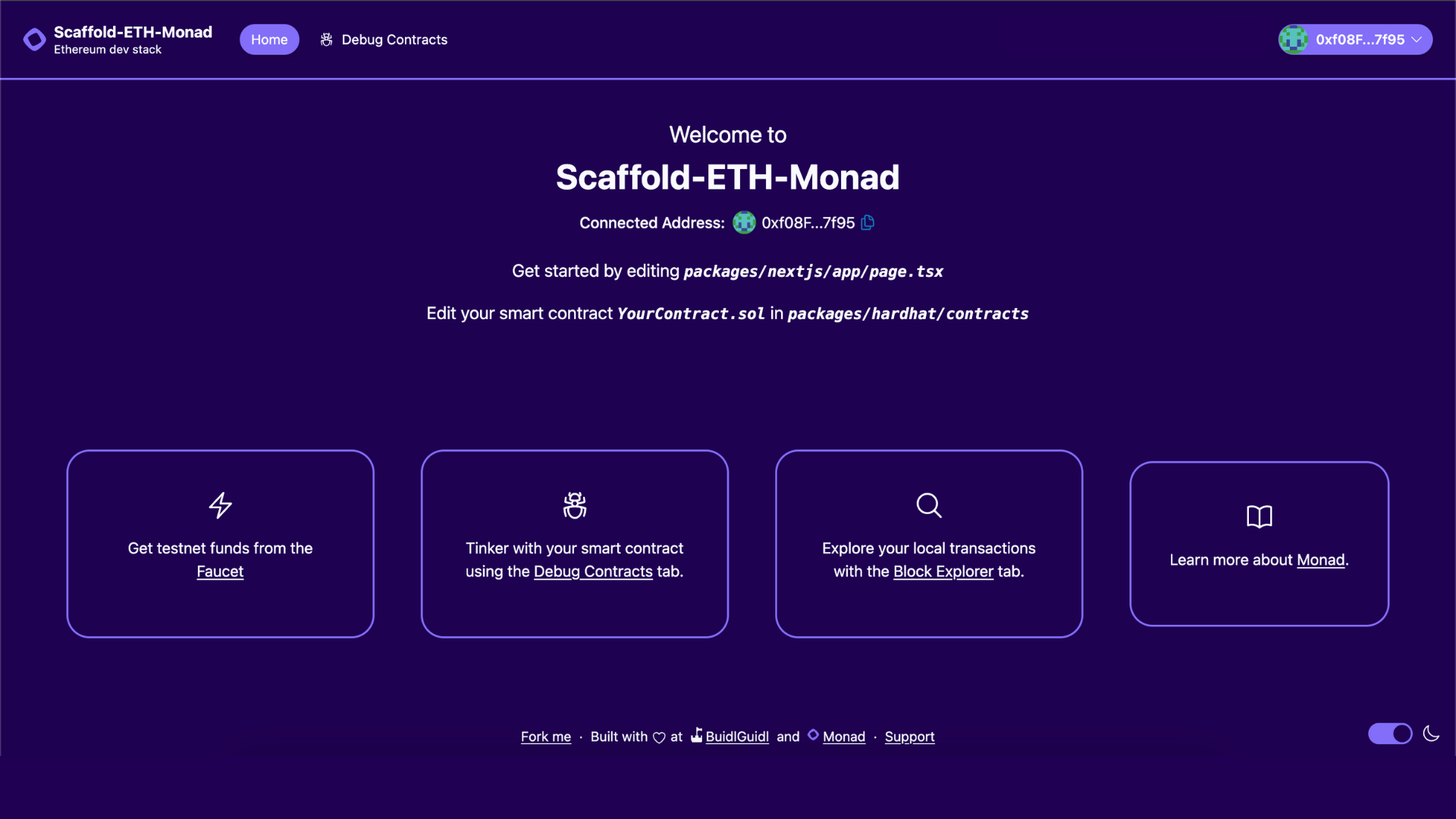Click the Block Explorer search icon
Screen dimensions: 1456x819
[928, 506]
